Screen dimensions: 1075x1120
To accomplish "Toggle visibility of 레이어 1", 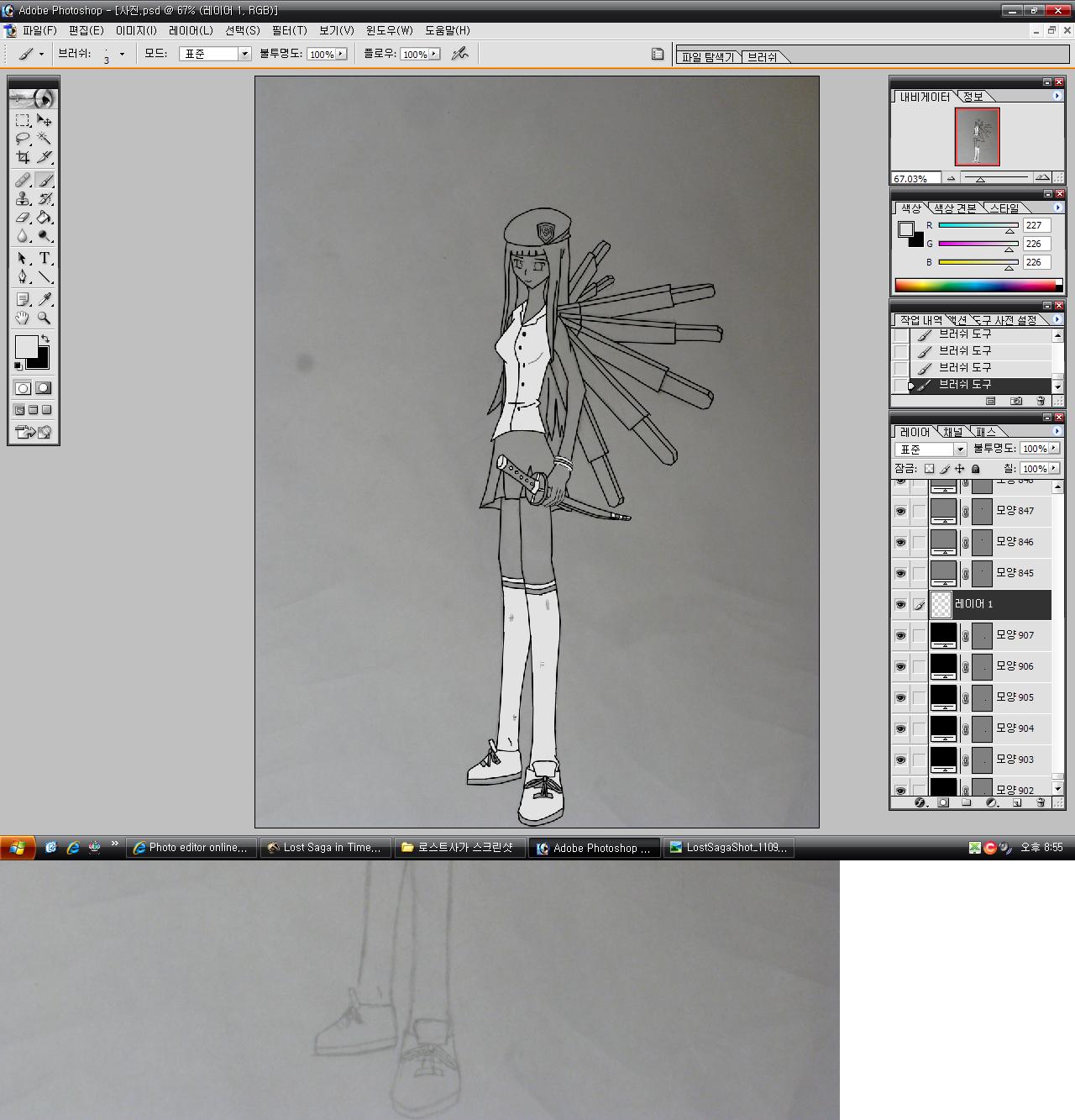I will pos(900,604).
